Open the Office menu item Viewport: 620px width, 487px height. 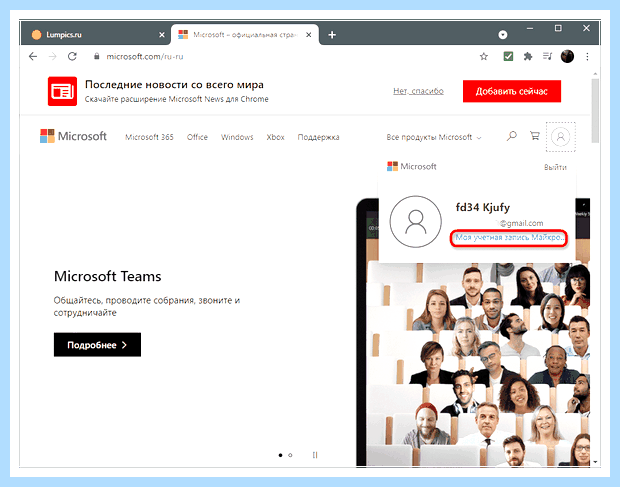(197, 137)
